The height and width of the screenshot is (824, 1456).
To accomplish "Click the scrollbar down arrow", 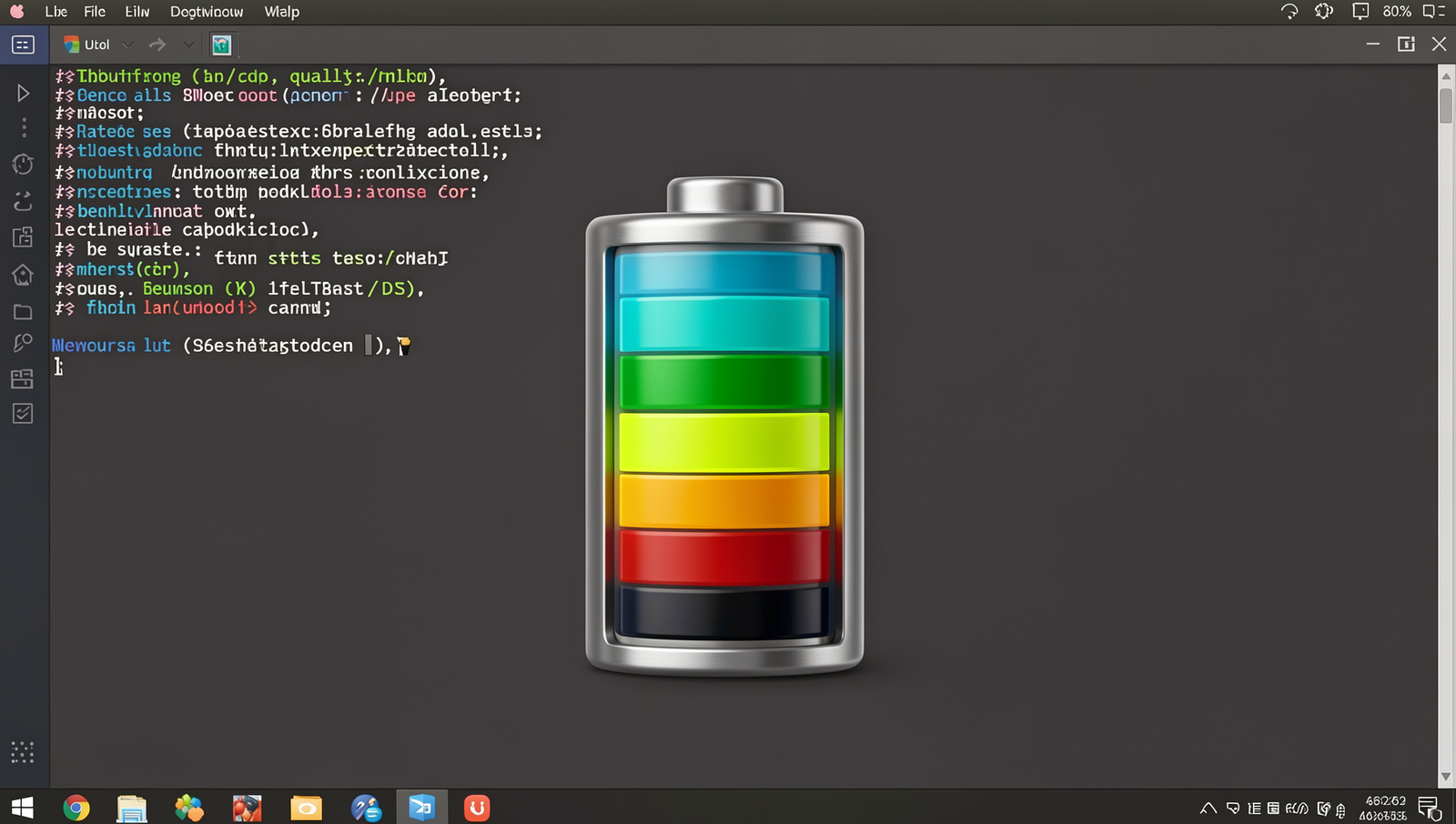I will tap(1446, 777).
